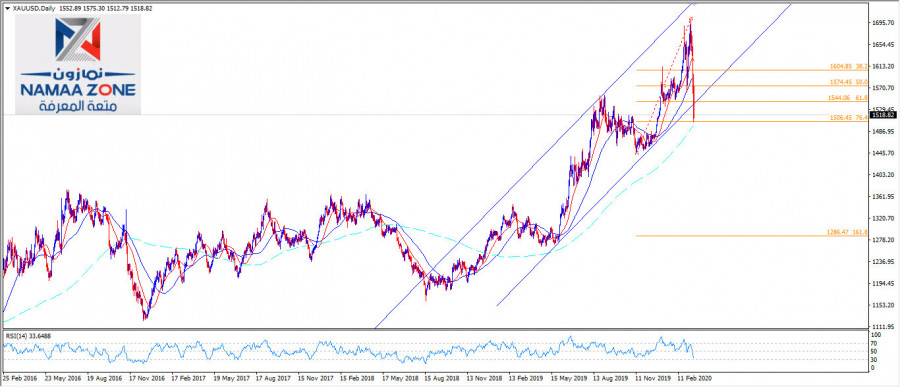Viewport: 900px width, 387px height.
Task: Click the RSI 70 level scale label
Action: click(x=875, y=343)
